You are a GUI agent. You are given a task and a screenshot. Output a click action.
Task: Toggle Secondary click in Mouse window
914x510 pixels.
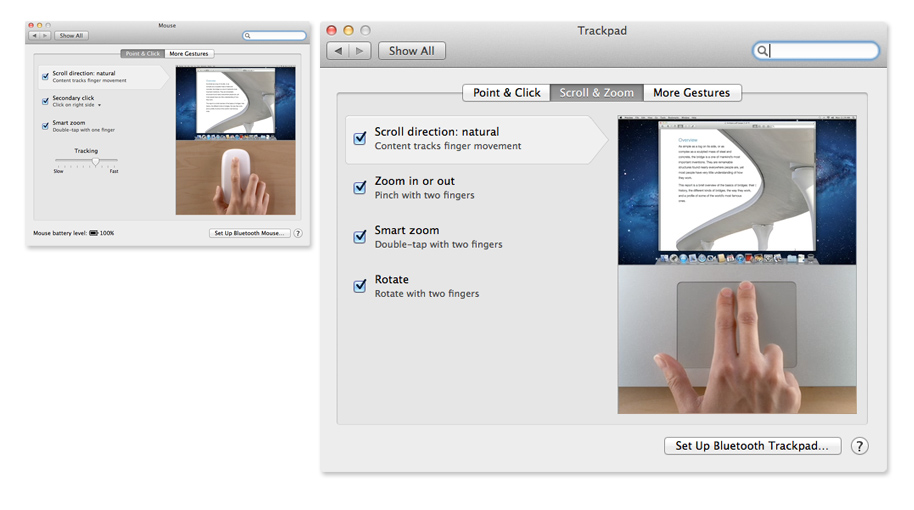point(45,101)
